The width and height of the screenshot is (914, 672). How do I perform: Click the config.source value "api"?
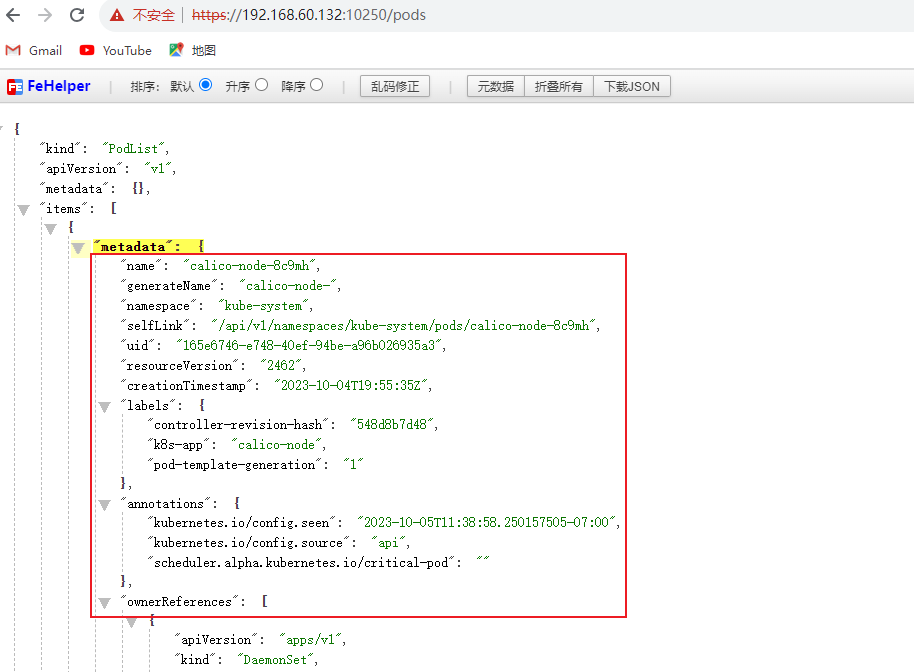(389, 542)
